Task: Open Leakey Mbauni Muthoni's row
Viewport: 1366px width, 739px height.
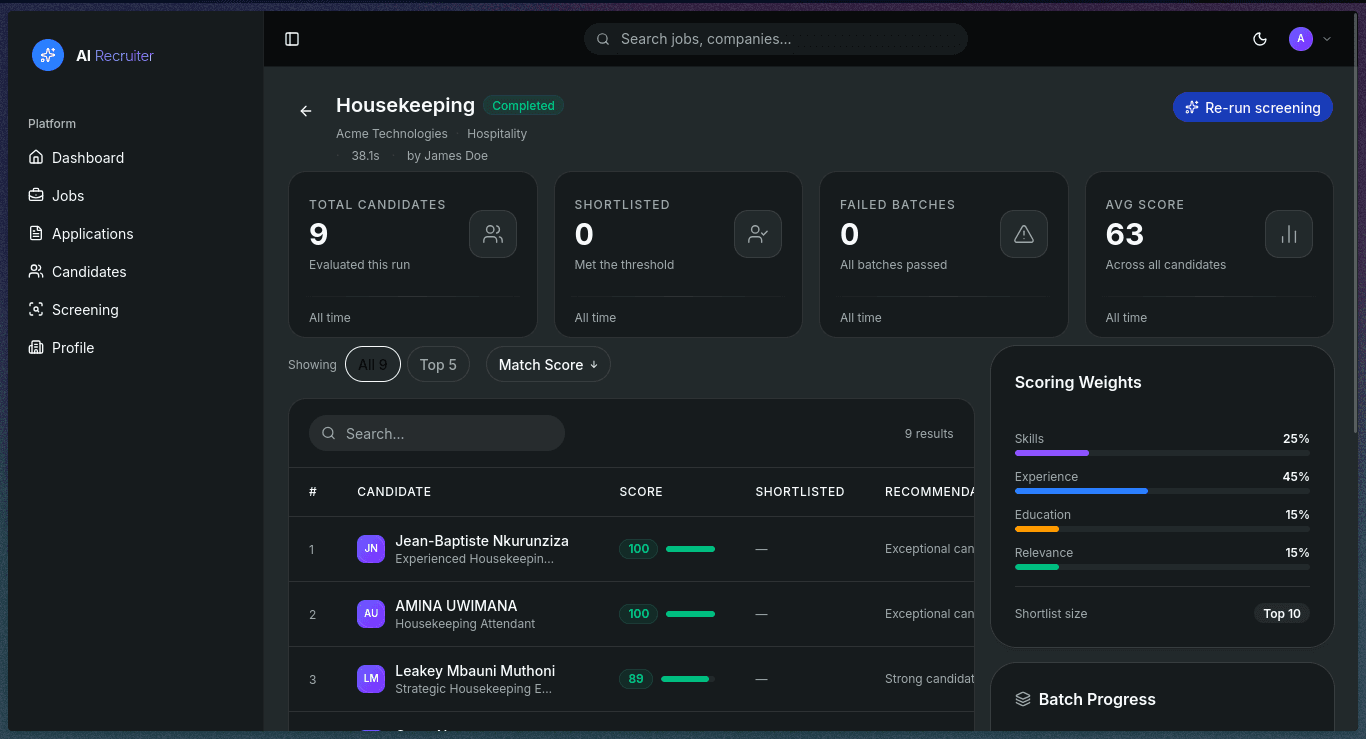Action: (x=632, y=679)
